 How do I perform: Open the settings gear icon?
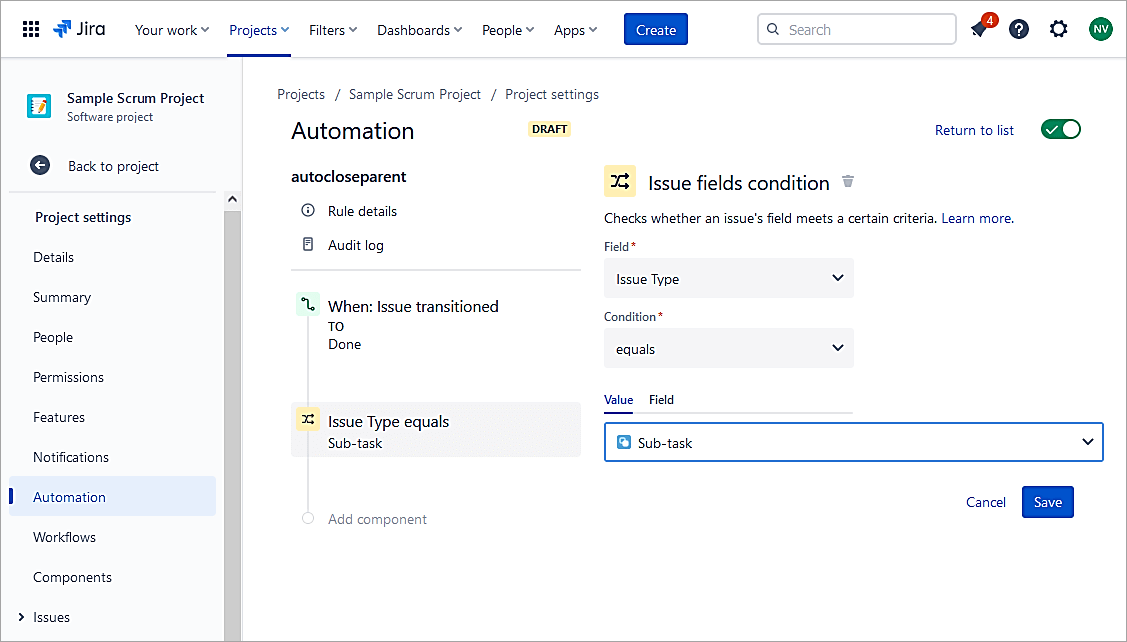pos(1059,29)
